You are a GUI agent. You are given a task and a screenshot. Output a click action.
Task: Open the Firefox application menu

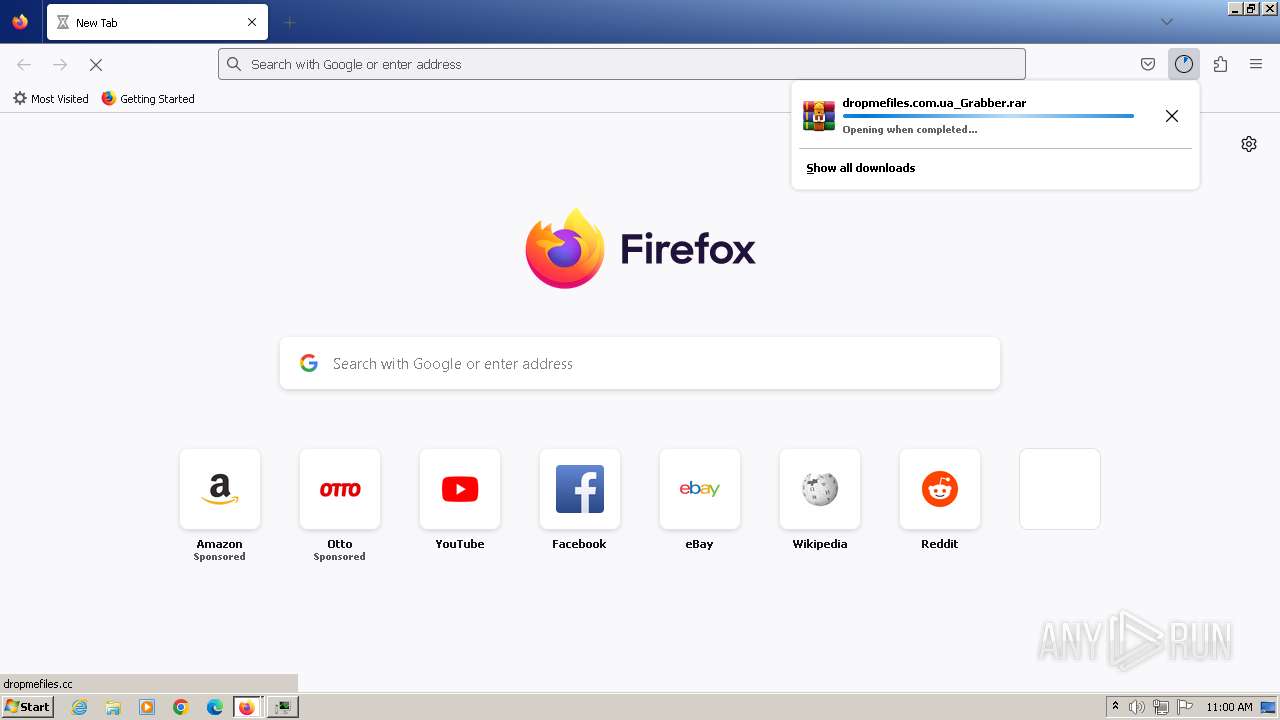pos(1256,64)
